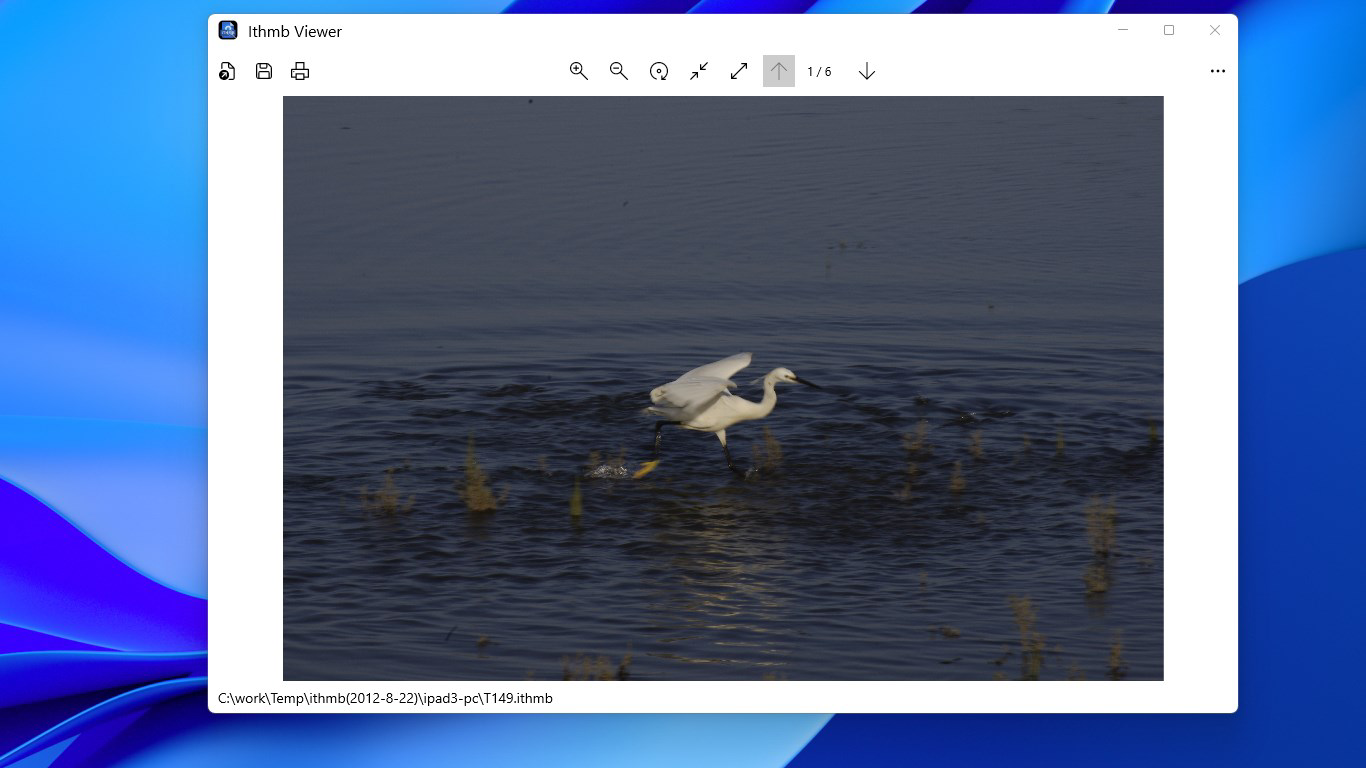Print the egret photo
Image resolution: width=1366 pixels, height=768 pixels.
[x=300, y=71]
